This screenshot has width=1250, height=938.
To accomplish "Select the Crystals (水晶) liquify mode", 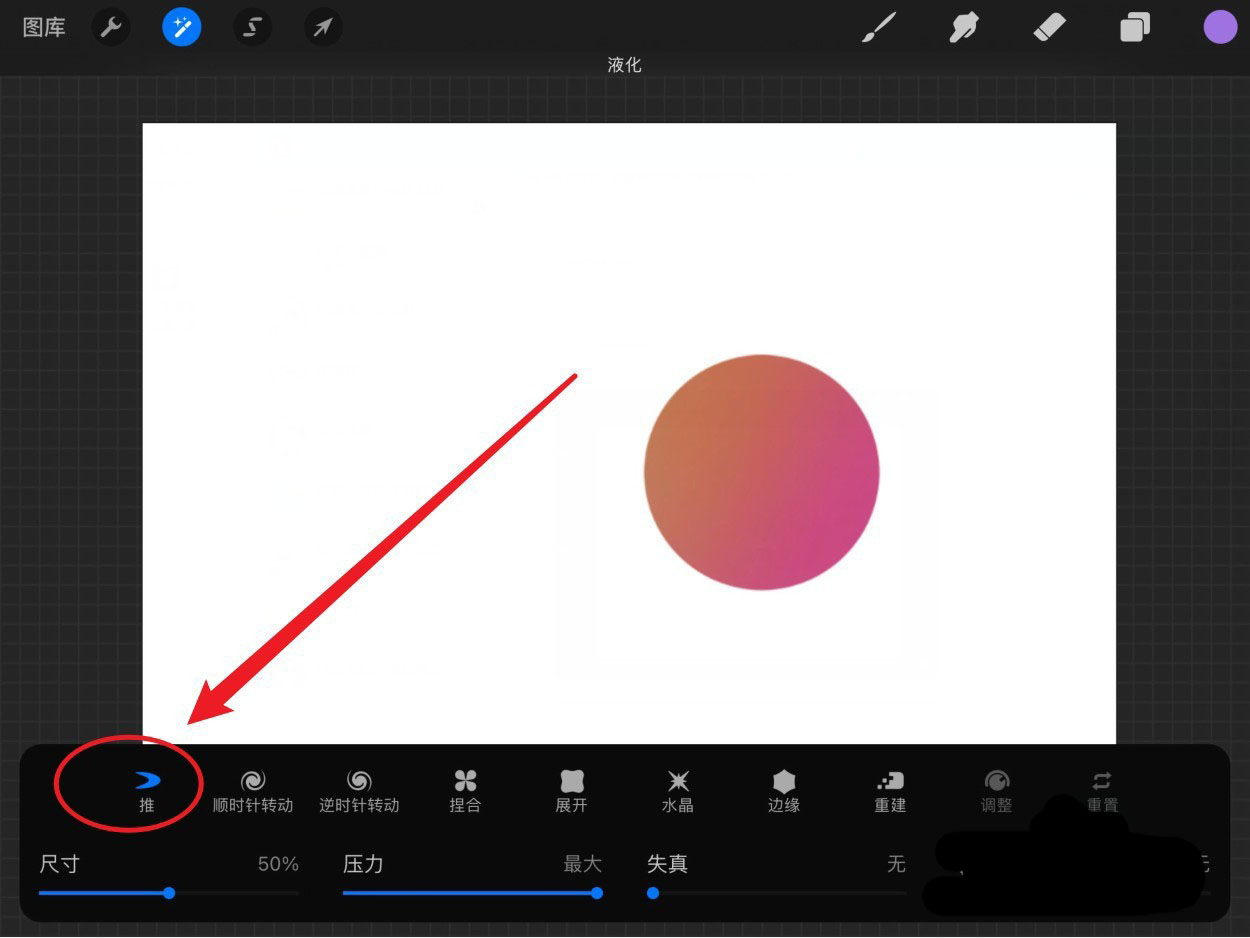I will point(678,791).
